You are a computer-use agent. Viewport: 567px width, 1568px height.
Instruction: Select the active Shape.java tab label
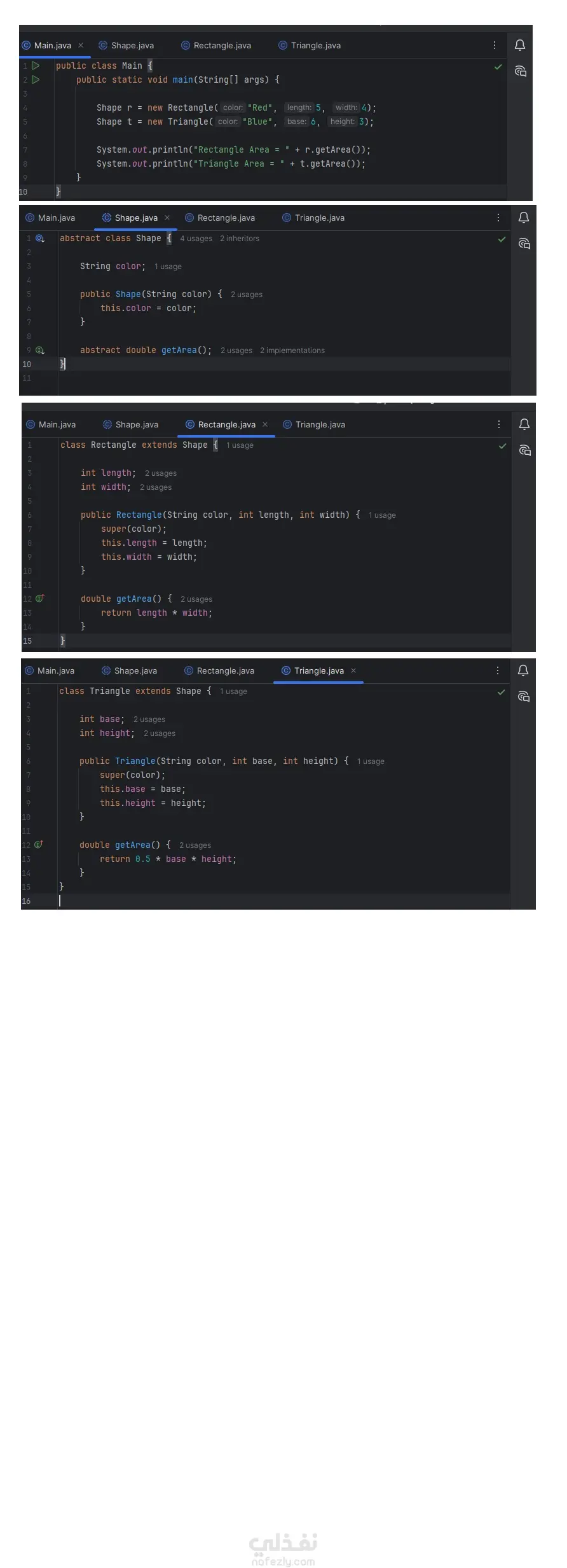pos(136,218)
